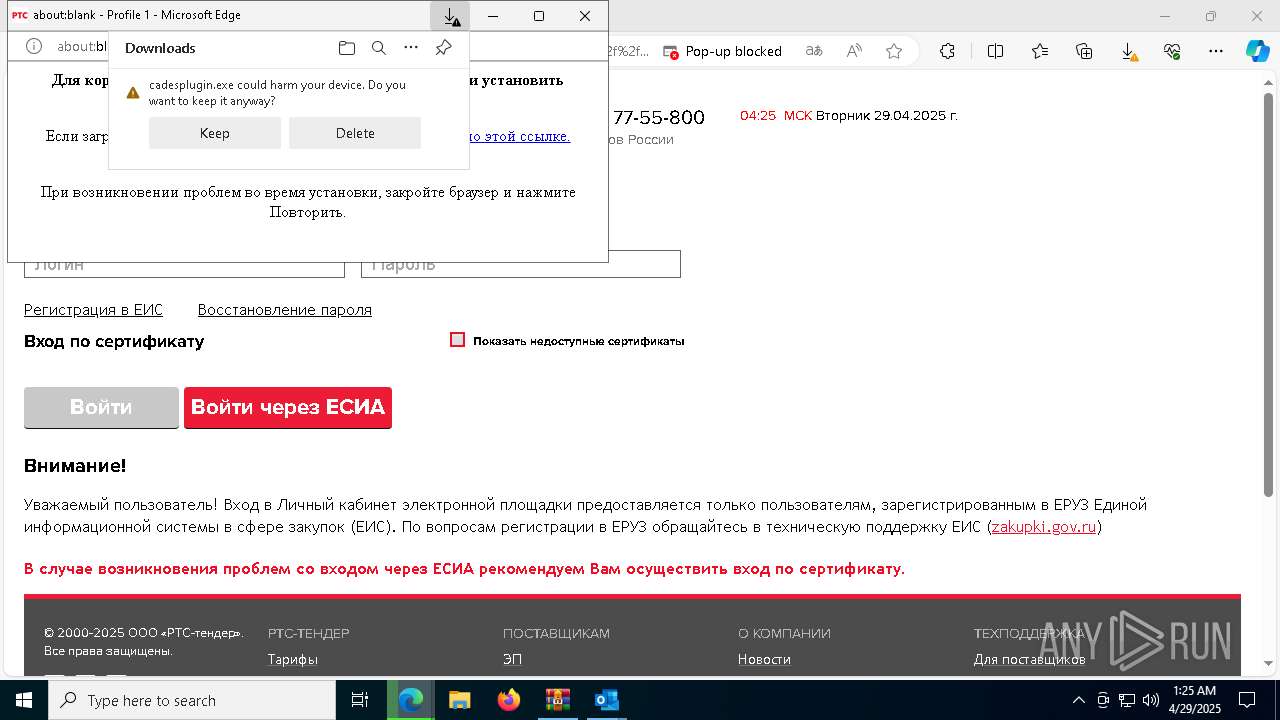Open more options in the Downloads panel
Image resolution: width=1280 pixels, height=720 pixels.
click(x=411, y=48)
